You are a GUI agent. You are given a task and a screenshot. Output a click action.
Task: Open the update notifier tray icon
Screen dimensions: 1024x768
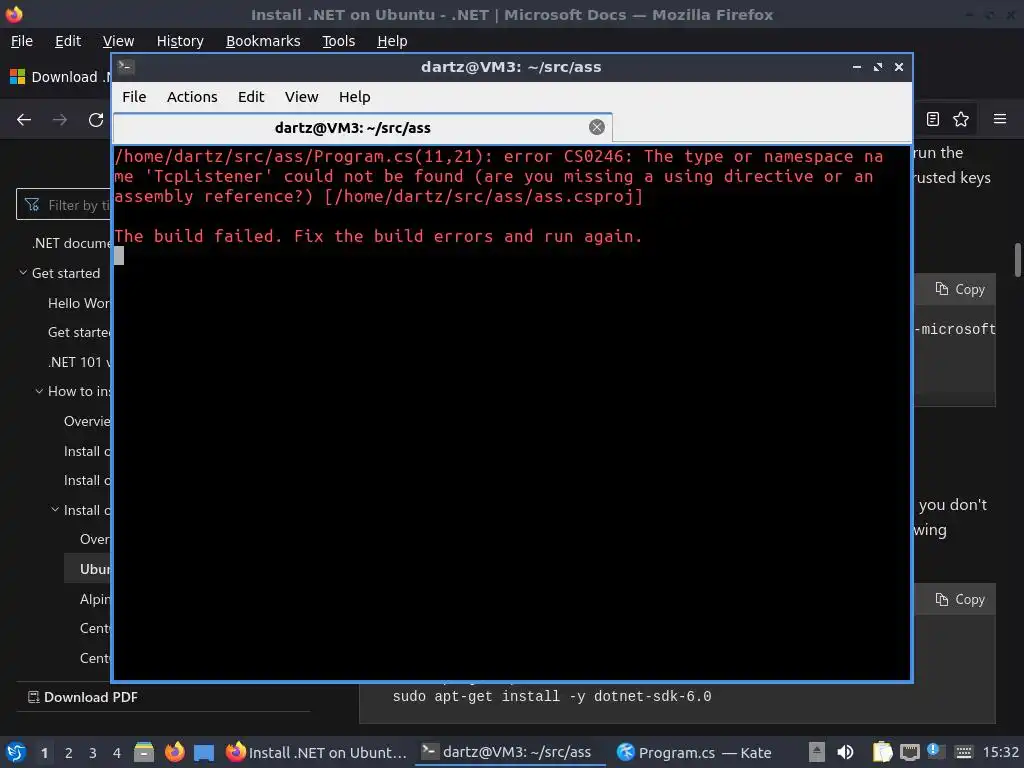(935, 751)
